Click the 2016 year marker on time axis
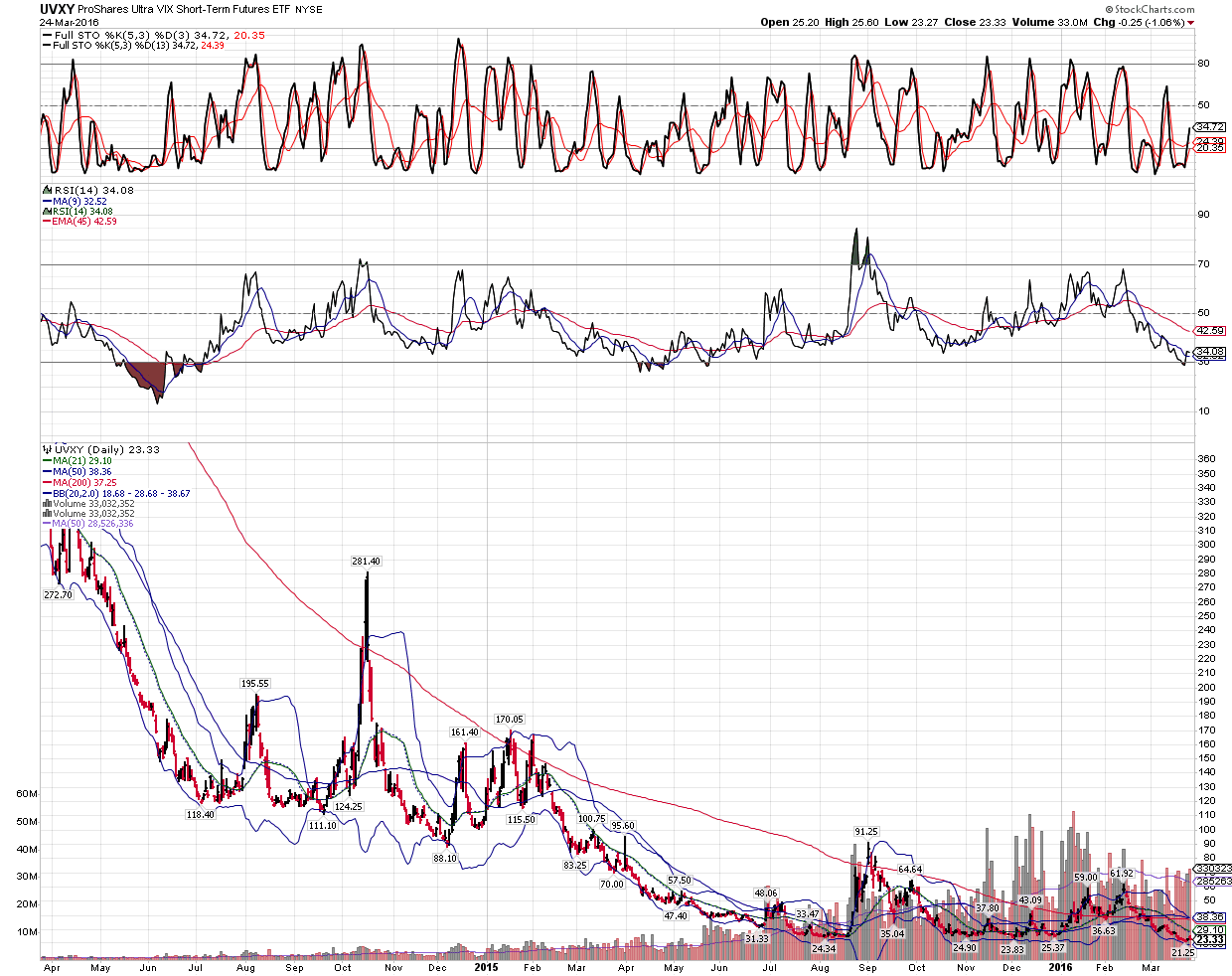Image resolution: width=1232 pixels, height=976 pixels. click(x=1061, y=966)
